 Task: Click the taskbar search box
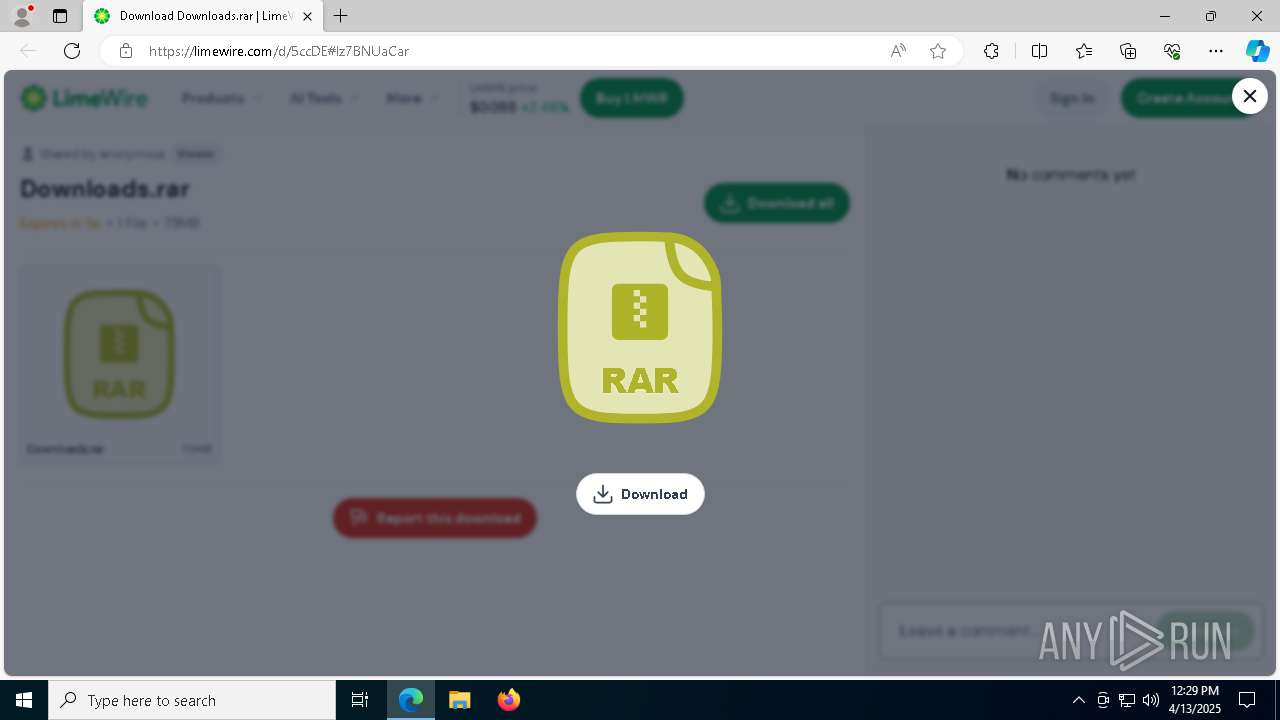[x=192, y=700]
